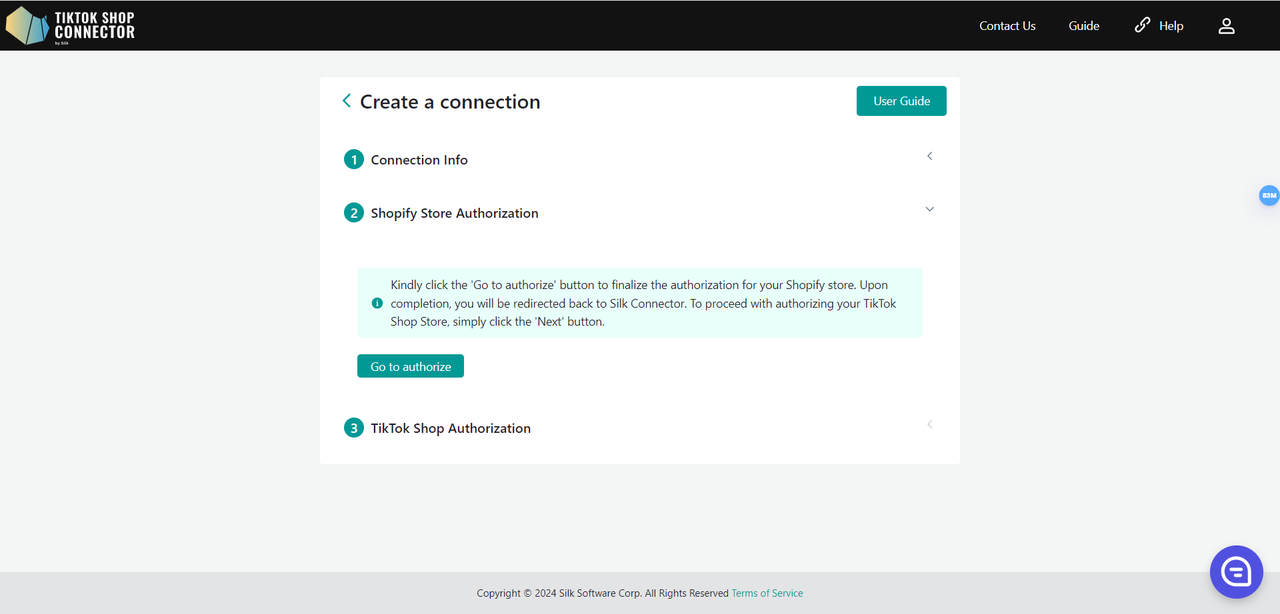
Task: Collapse the Shopify Store Authorization chevron
Action: pos(929,209)
